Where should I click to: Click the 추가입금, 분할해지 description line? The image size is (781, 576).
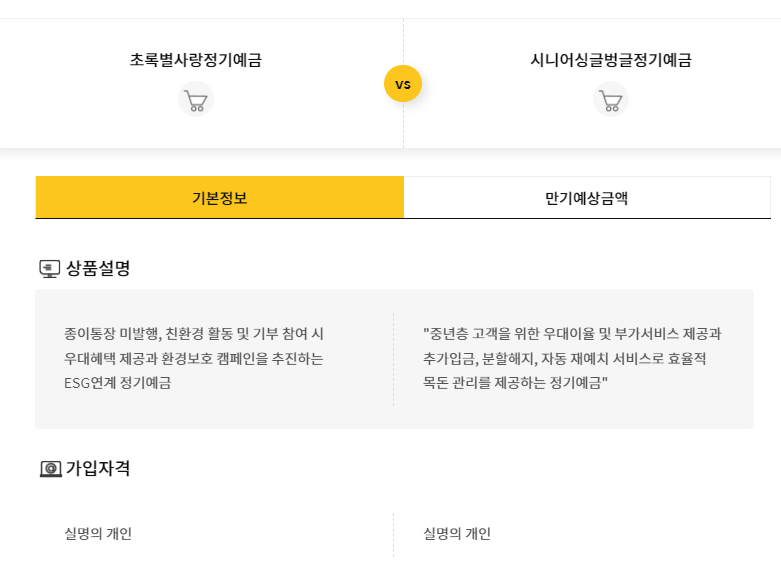click(564, 358)
